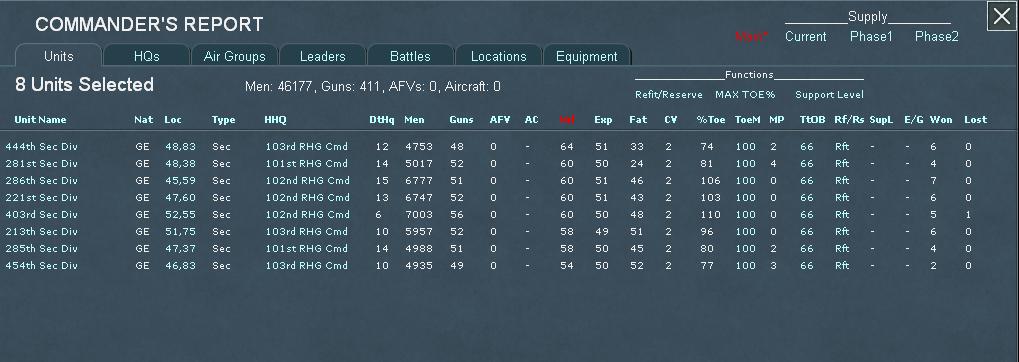This screenshot has height=362, width=1019.
Task: Click %Toe value 106
Action: (710, 181)
